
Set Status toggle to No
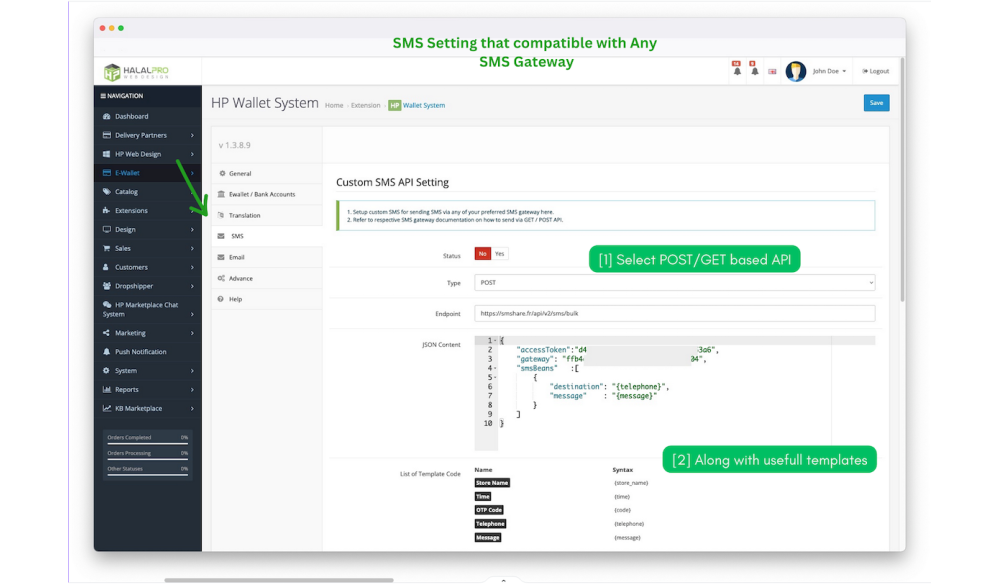coord(482,254)
